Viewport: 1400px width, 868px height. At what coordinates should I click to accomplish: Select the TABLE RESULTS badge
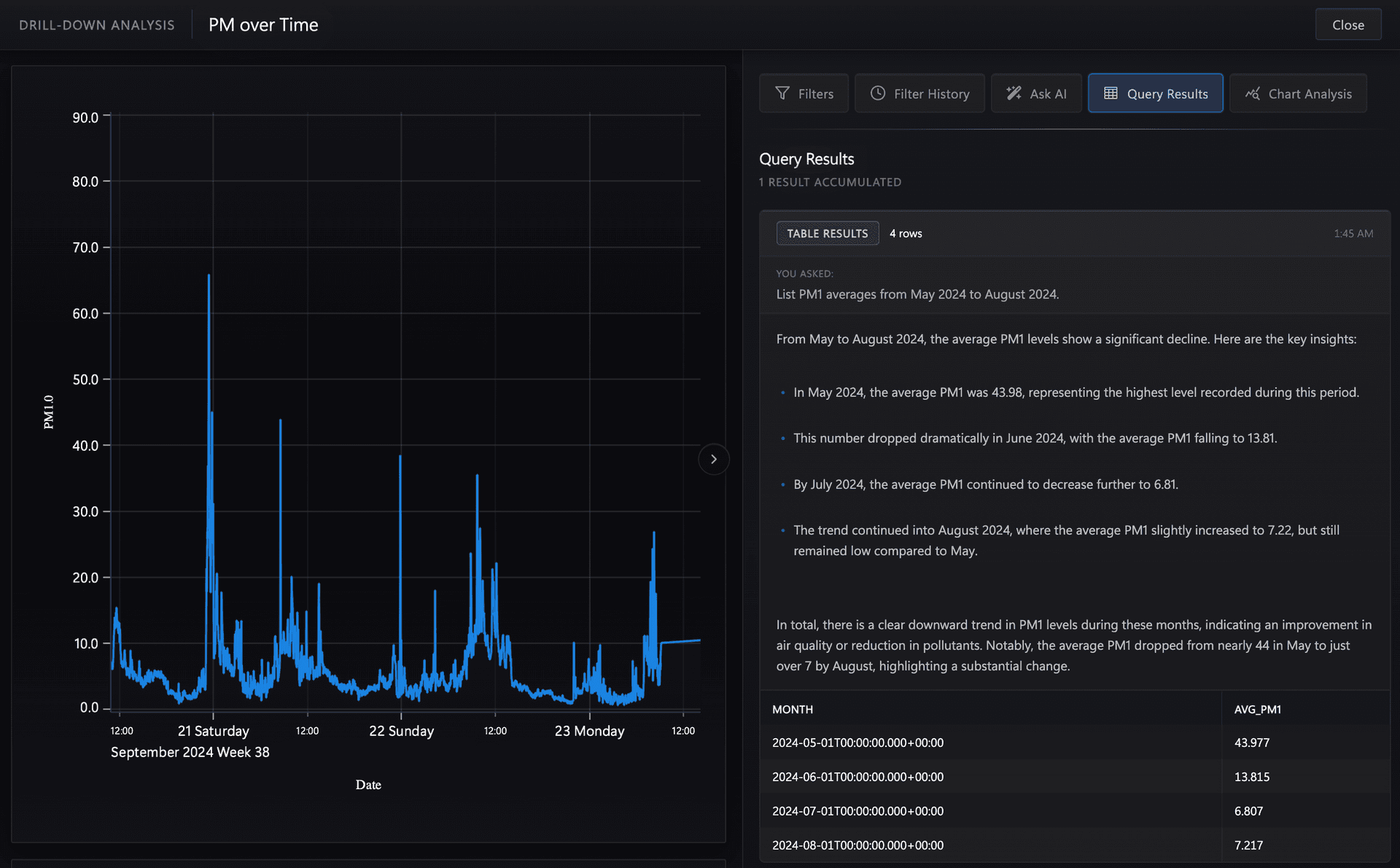(828, 233)
